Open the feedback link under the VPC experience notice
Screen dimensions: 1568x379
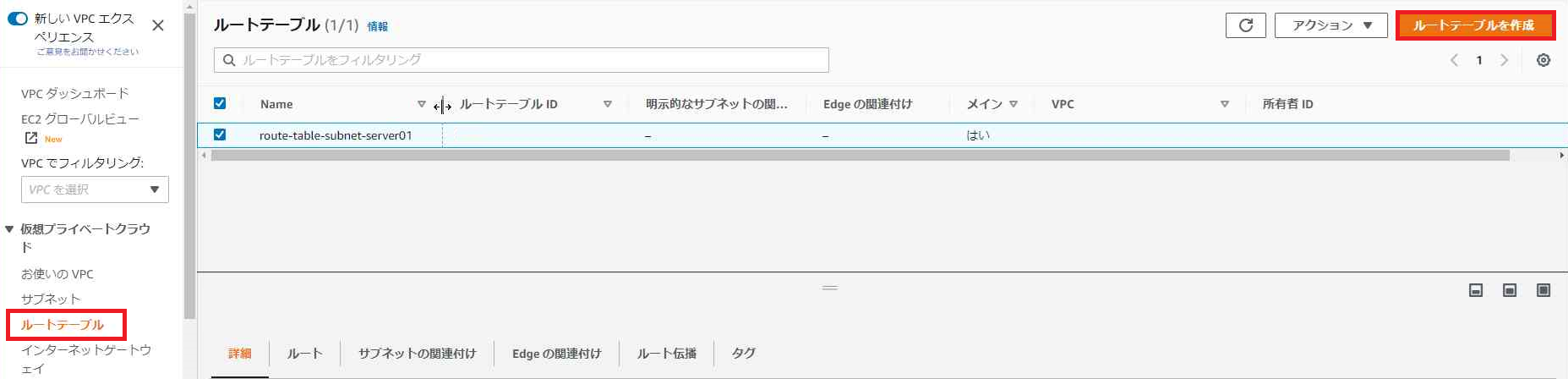[88, 52]
